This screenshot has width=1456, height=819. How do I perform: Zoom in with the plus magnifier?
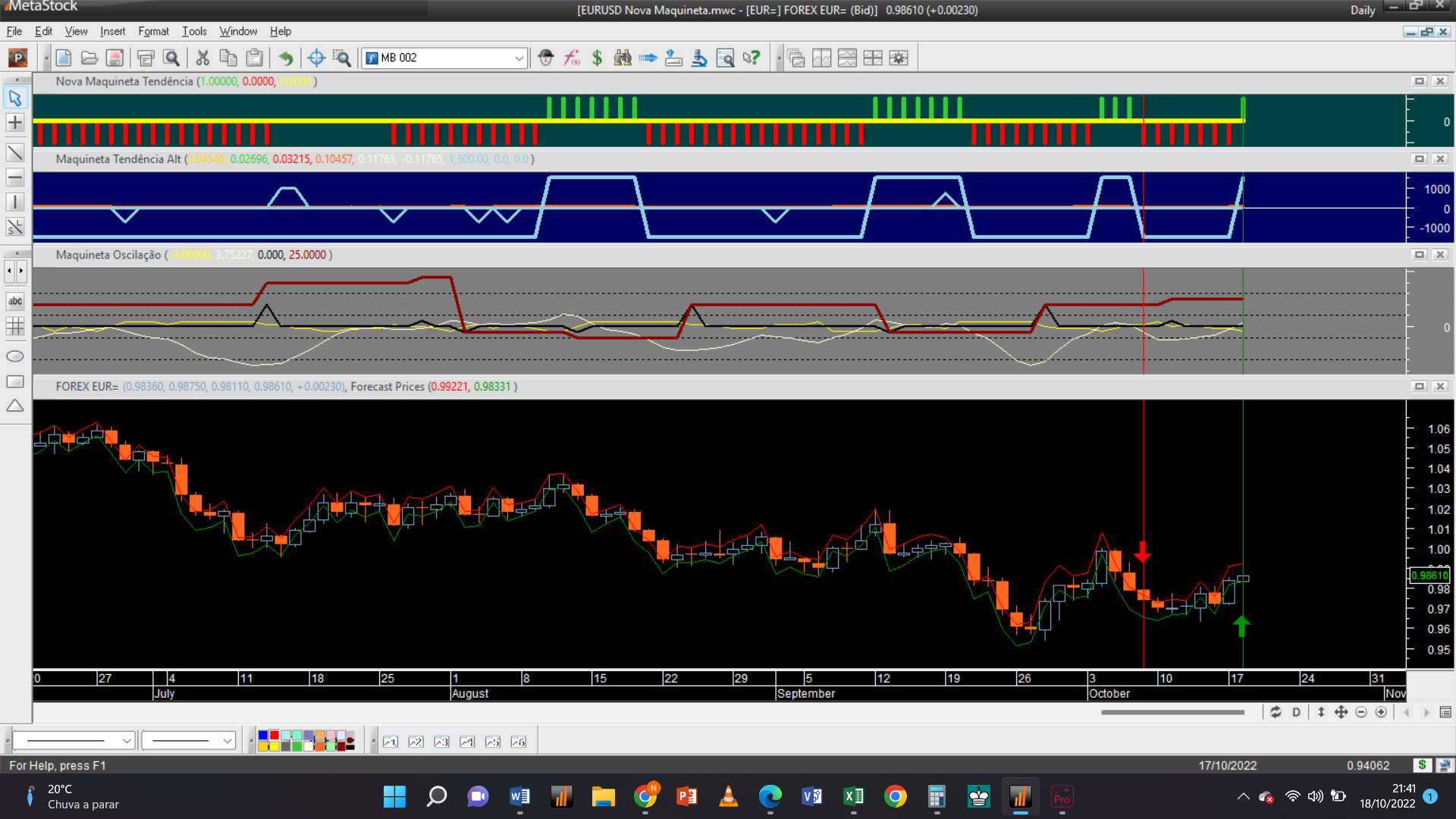pos(1381,712)
